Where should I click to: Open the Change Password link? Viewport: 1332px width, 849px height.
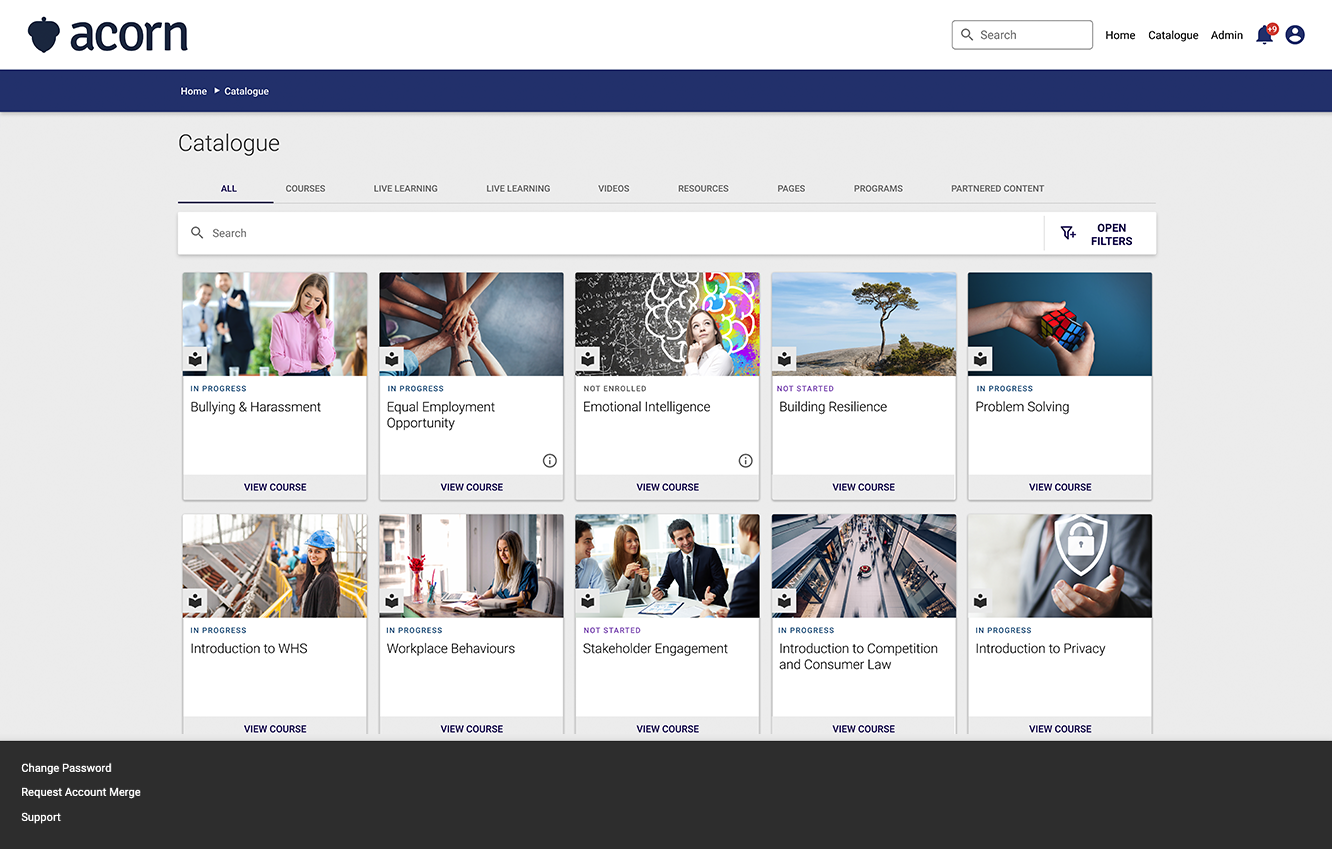[x=66, y=768]
